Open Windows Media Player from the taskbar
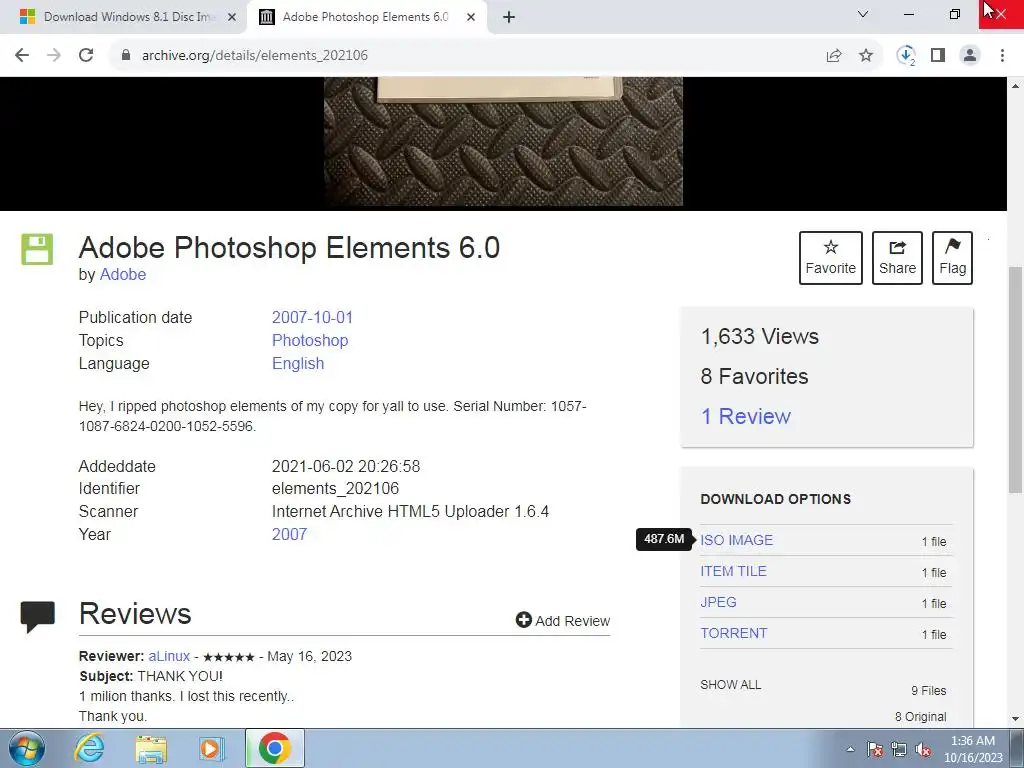 click(210, 748)
